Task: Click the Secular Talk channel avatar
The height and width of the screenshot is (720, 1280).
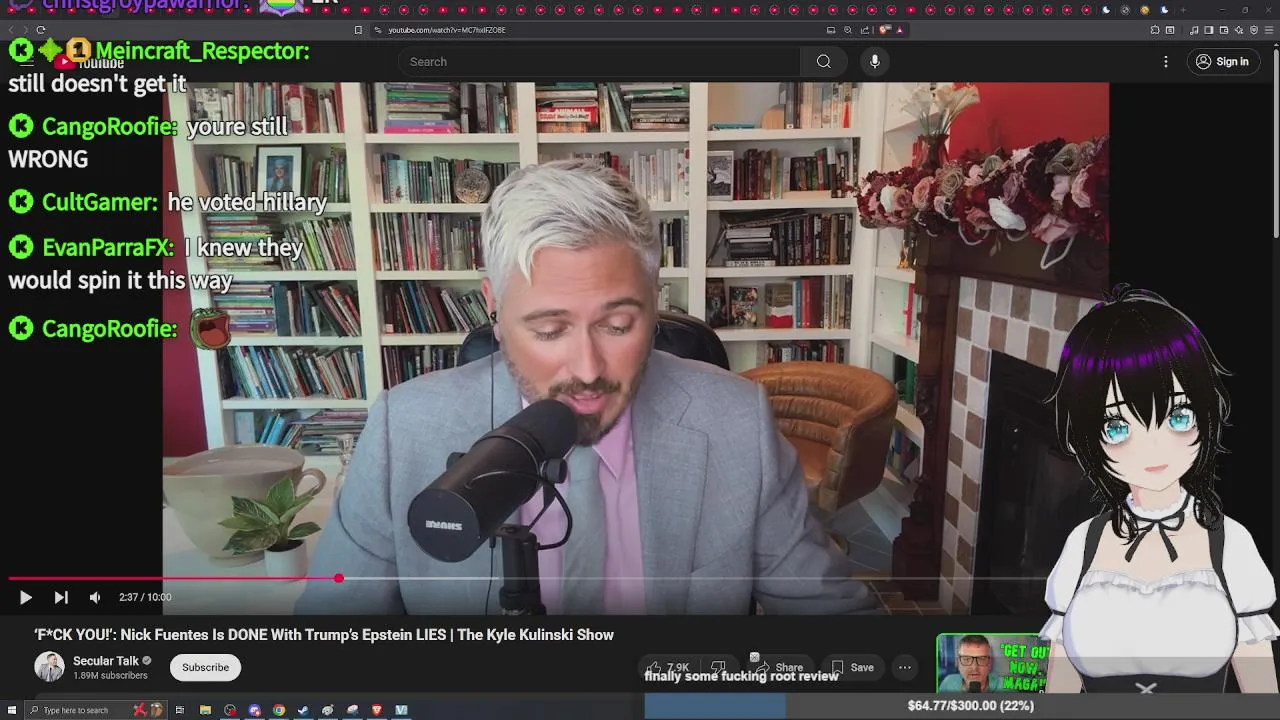Action: click(49, 667)
